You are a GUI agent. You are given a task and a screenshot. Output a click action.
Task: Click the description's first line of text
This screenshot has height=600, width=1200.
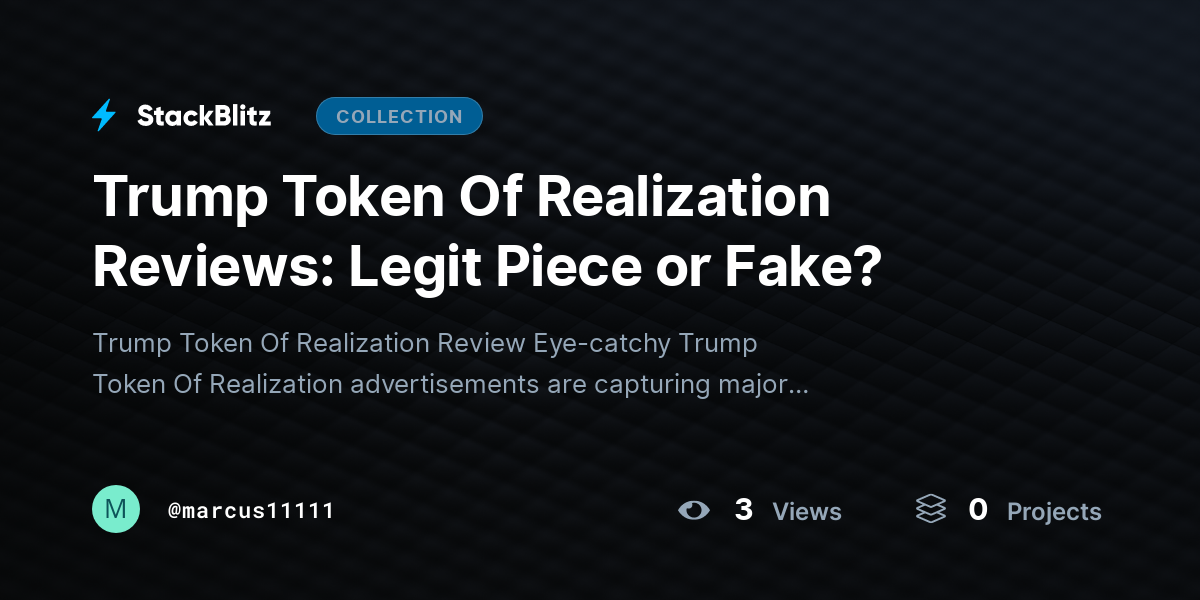pos(425,344)
